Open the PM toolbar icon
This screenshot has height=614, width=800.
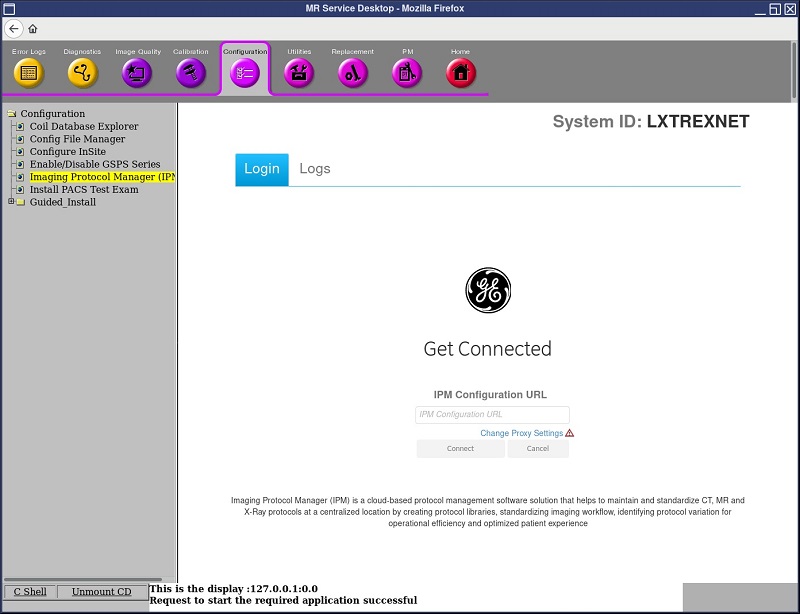pos(407,72)
